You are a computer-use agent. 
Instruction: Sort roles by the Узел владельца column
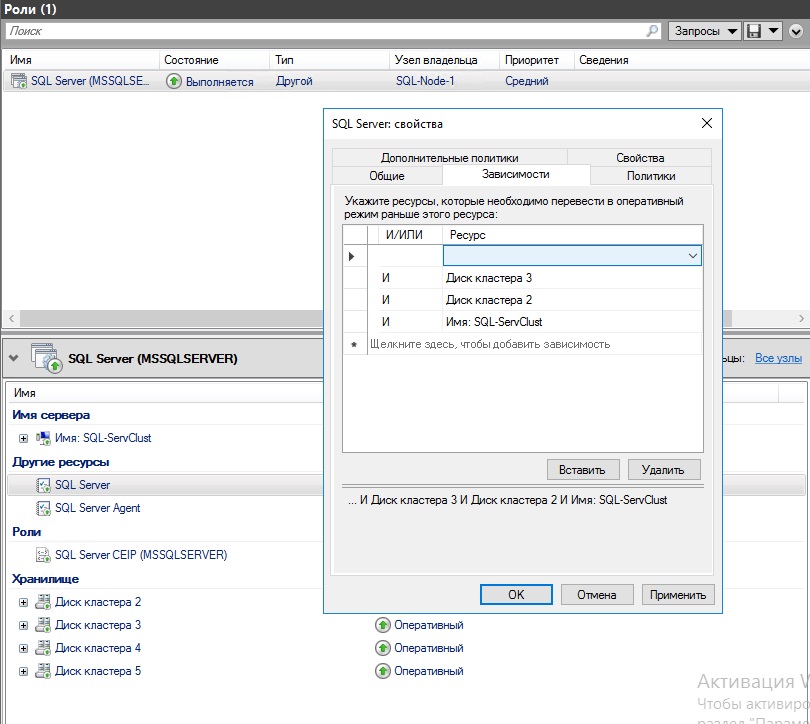pos(444,60)
